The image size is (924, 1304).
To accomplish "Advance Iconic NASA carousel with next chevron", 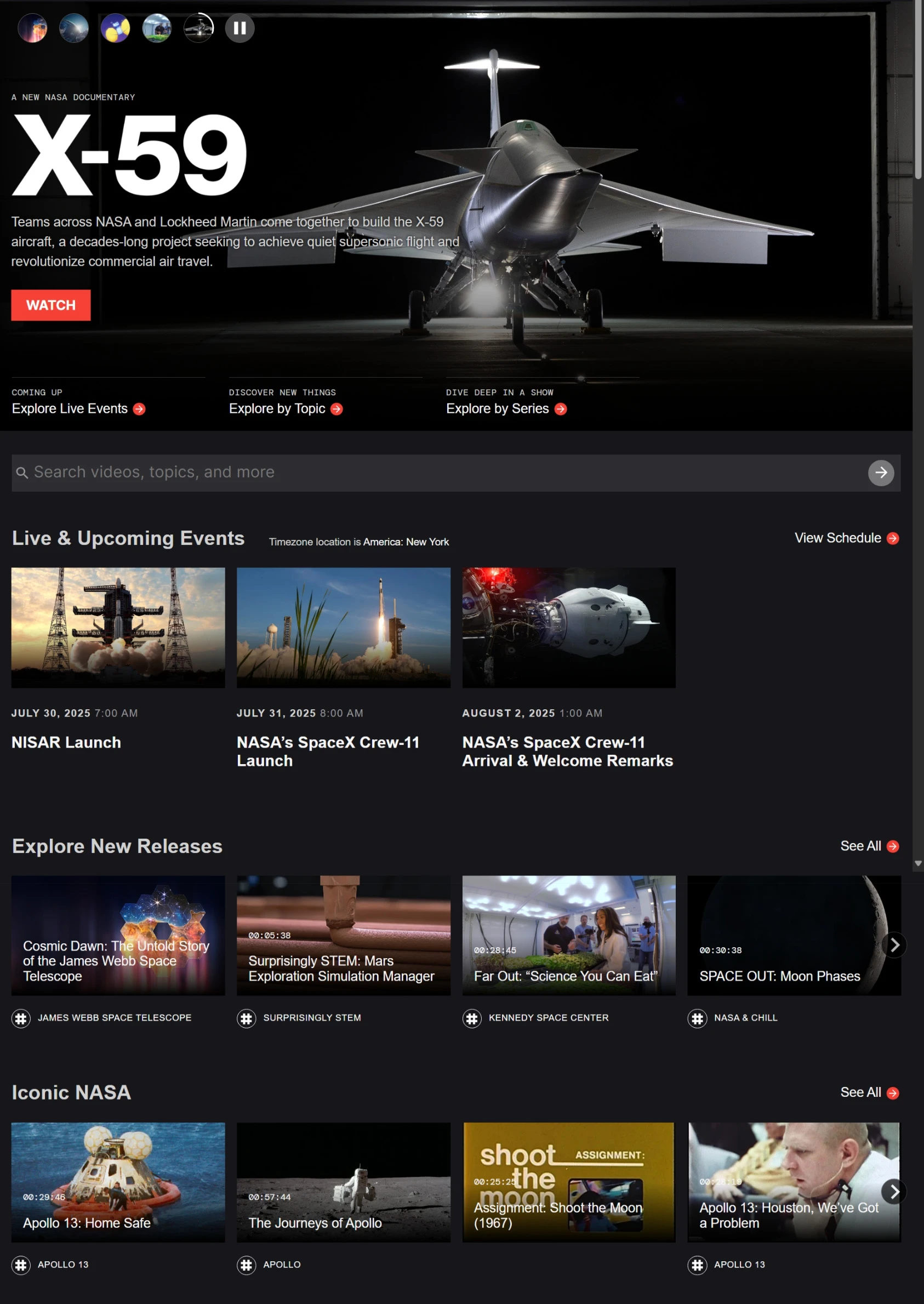I will point(894,1191).
